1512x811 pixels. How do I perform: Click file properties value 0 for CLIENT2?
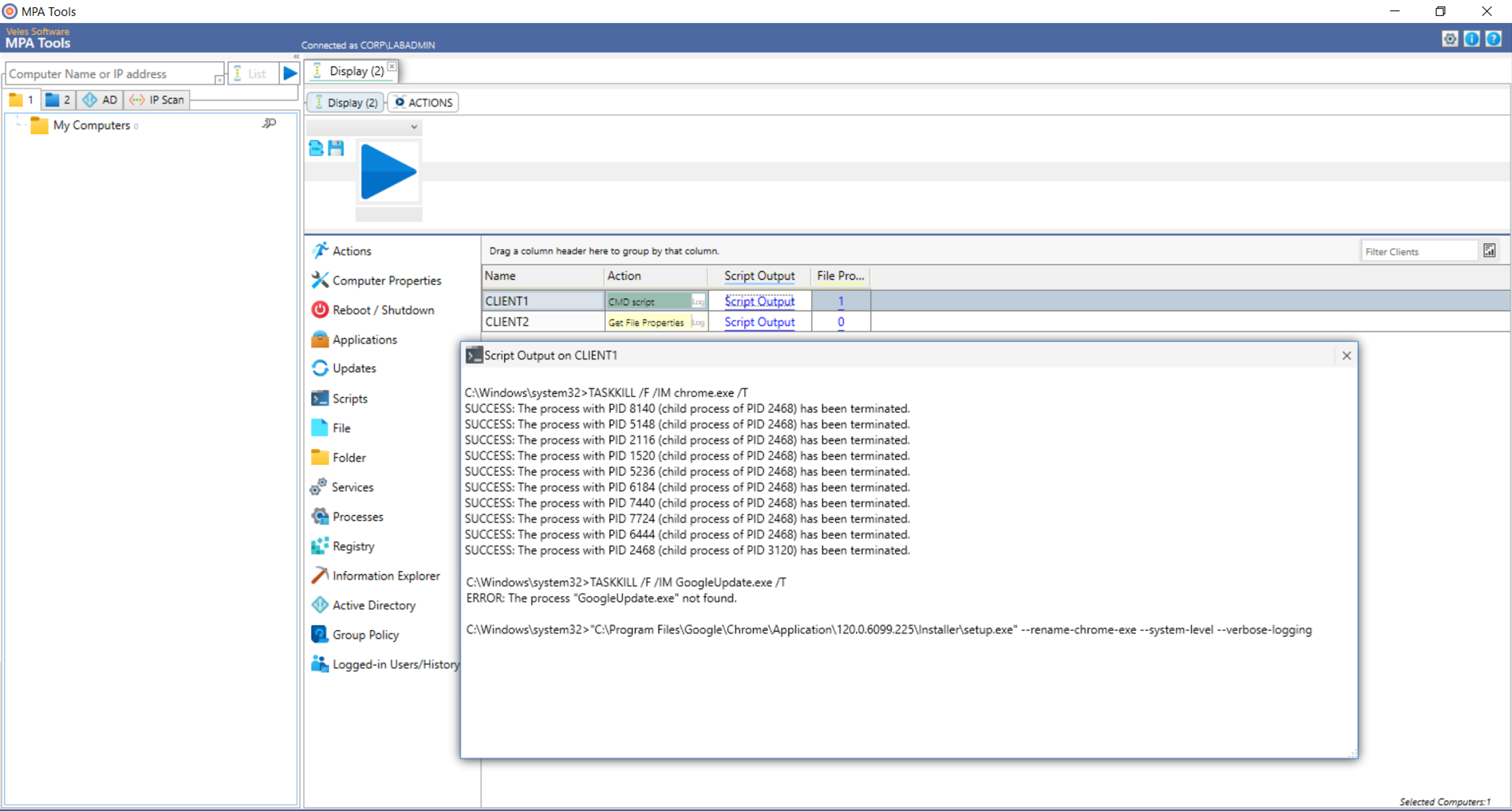point(841,322)
